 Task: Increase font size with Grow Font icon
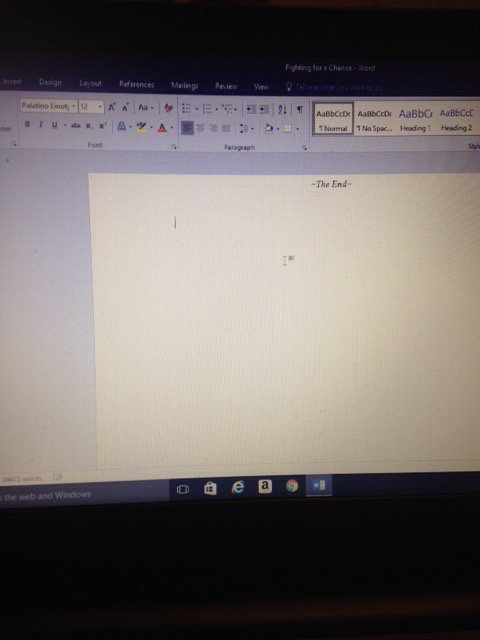[x=111, y=108]
